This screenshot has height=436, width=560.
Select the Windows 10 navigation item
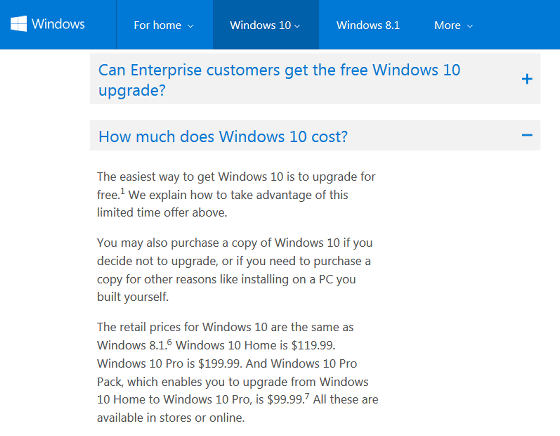click(265, 25)
